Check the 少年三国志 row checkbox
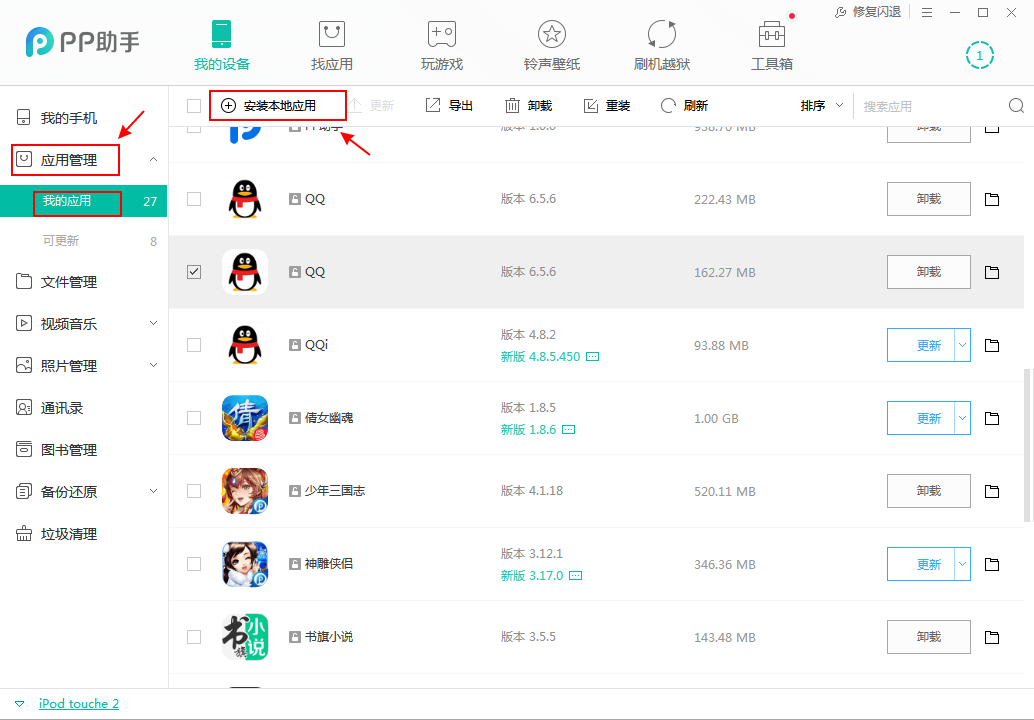The image size is (1034, 720). [194, 491]
